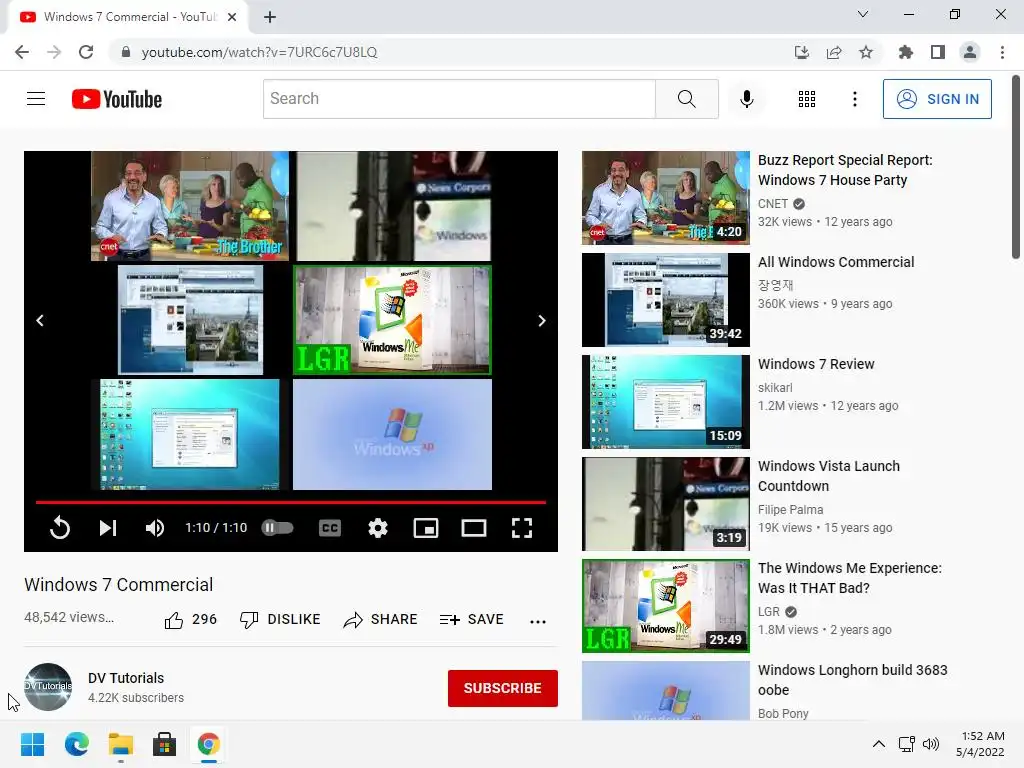The height and width of the screenshot is (768, 1024).
Task: Open the taskbar clock and date
Action: coord(980,744)
